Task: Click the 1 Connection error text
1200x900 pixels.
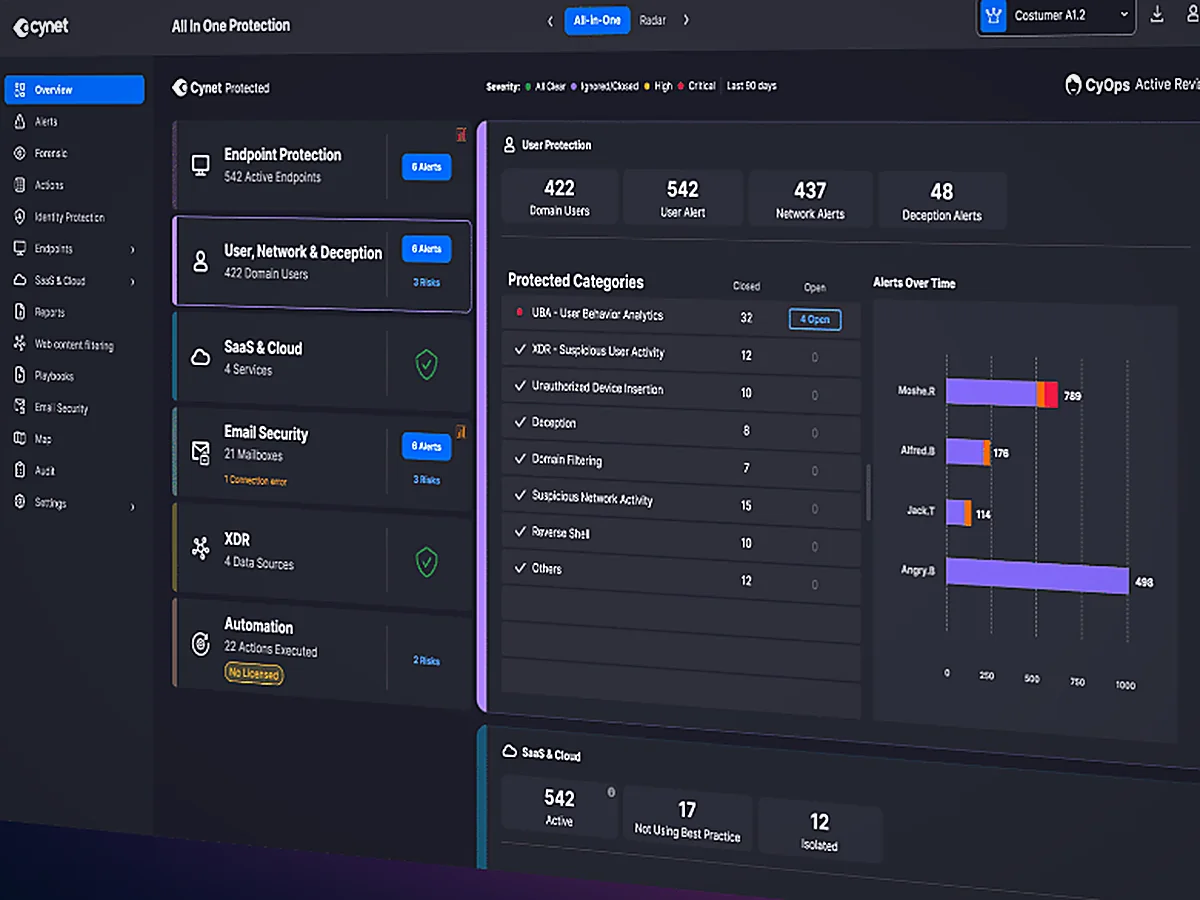Action: (x=256, y=480)
